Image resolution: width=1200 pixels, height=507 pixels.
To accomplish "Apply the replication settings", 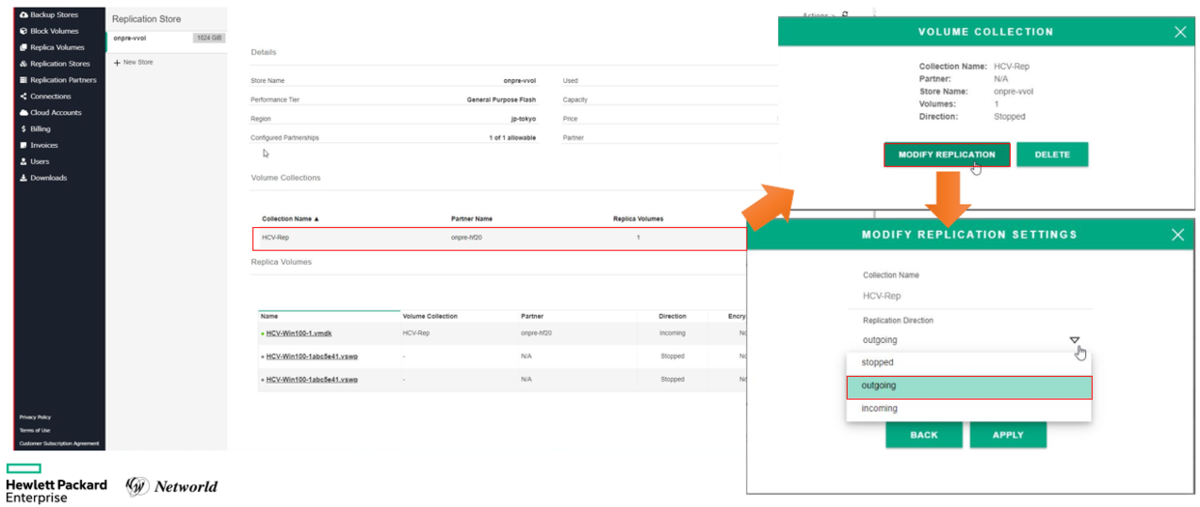I will pos(1008,435).
